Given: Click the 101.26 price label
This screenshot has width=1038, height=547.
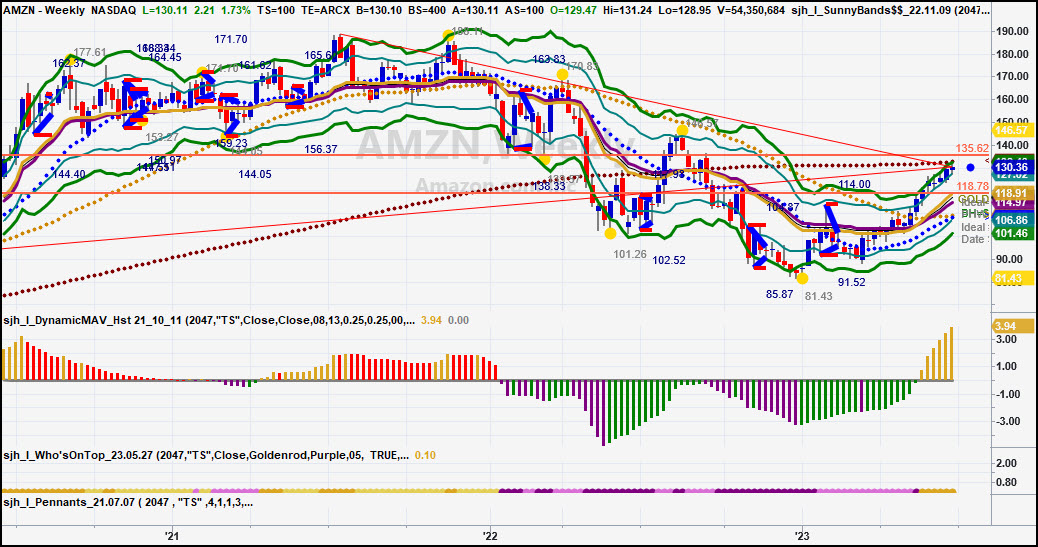Looking at the screenshot, I should click(630, 254).
